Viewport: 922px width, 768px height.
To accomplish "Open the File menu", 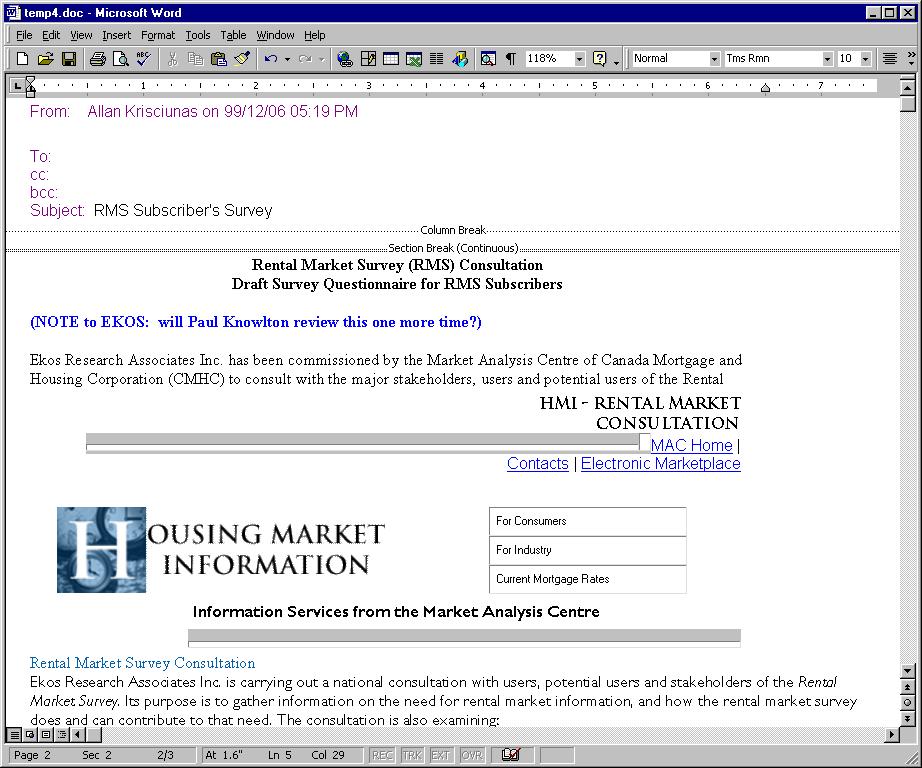I will (24, 35).
